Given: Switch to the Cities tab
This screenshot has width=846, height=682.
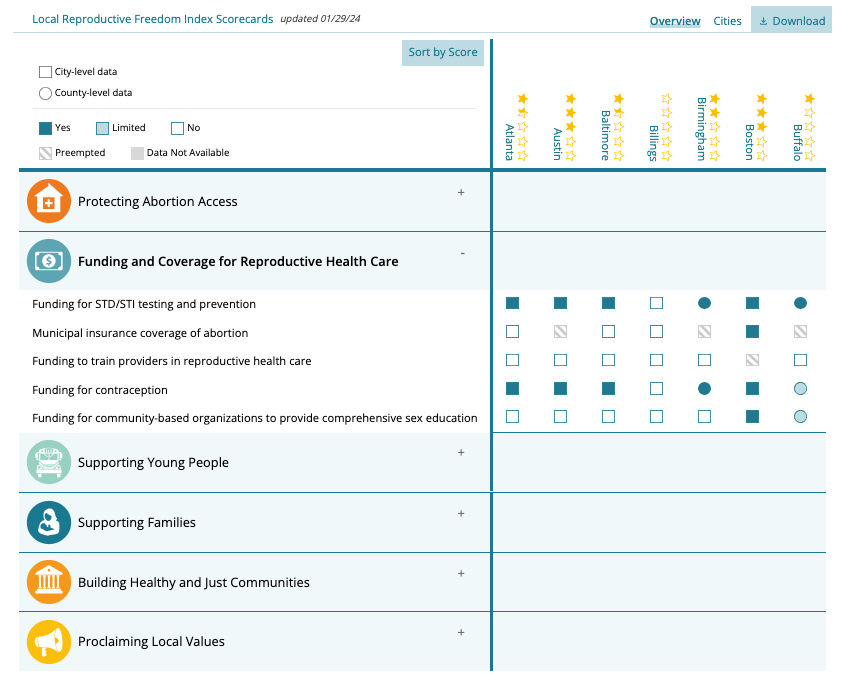Looking at the screenshot, I should click(727, 20).
